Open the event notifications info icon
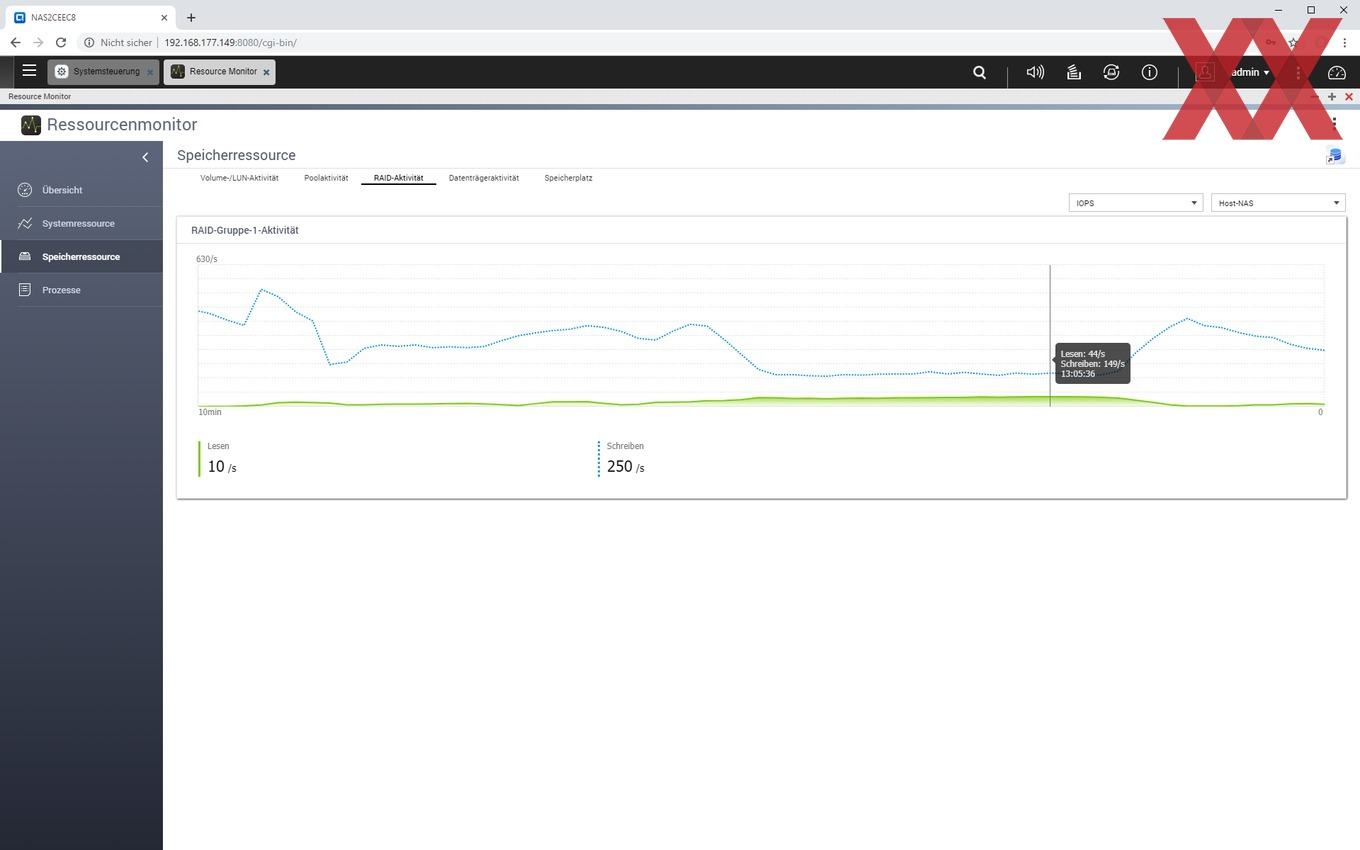This screenshot has height=850, width=1360. (1149, 72)
